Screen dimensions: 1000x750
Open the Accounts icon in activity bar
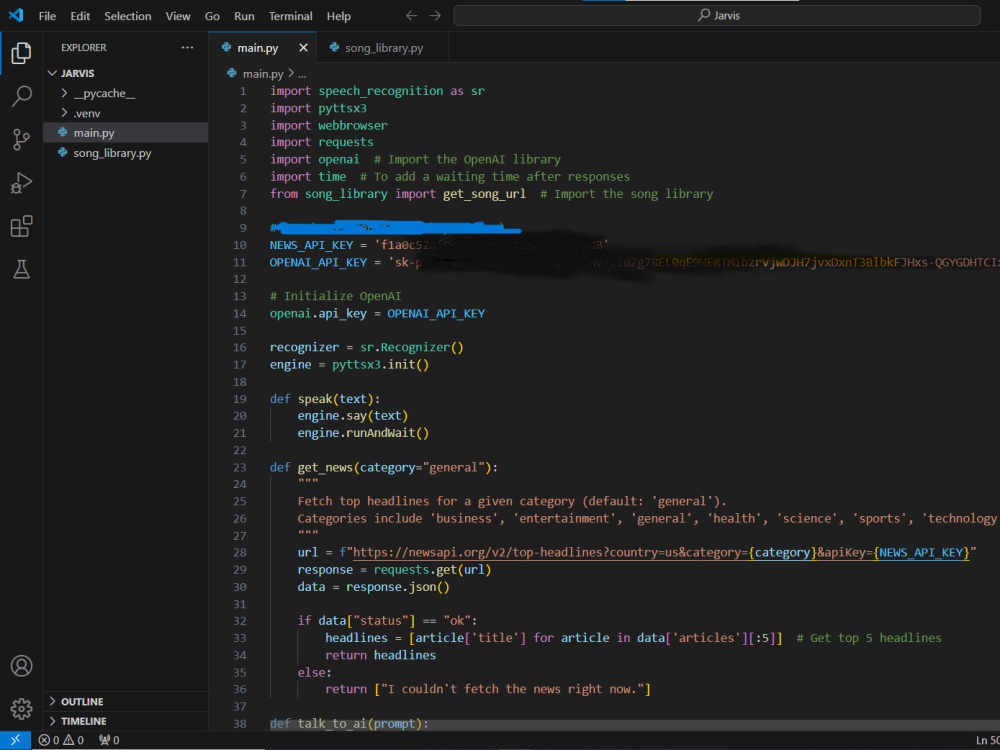(x=21, y=666)
